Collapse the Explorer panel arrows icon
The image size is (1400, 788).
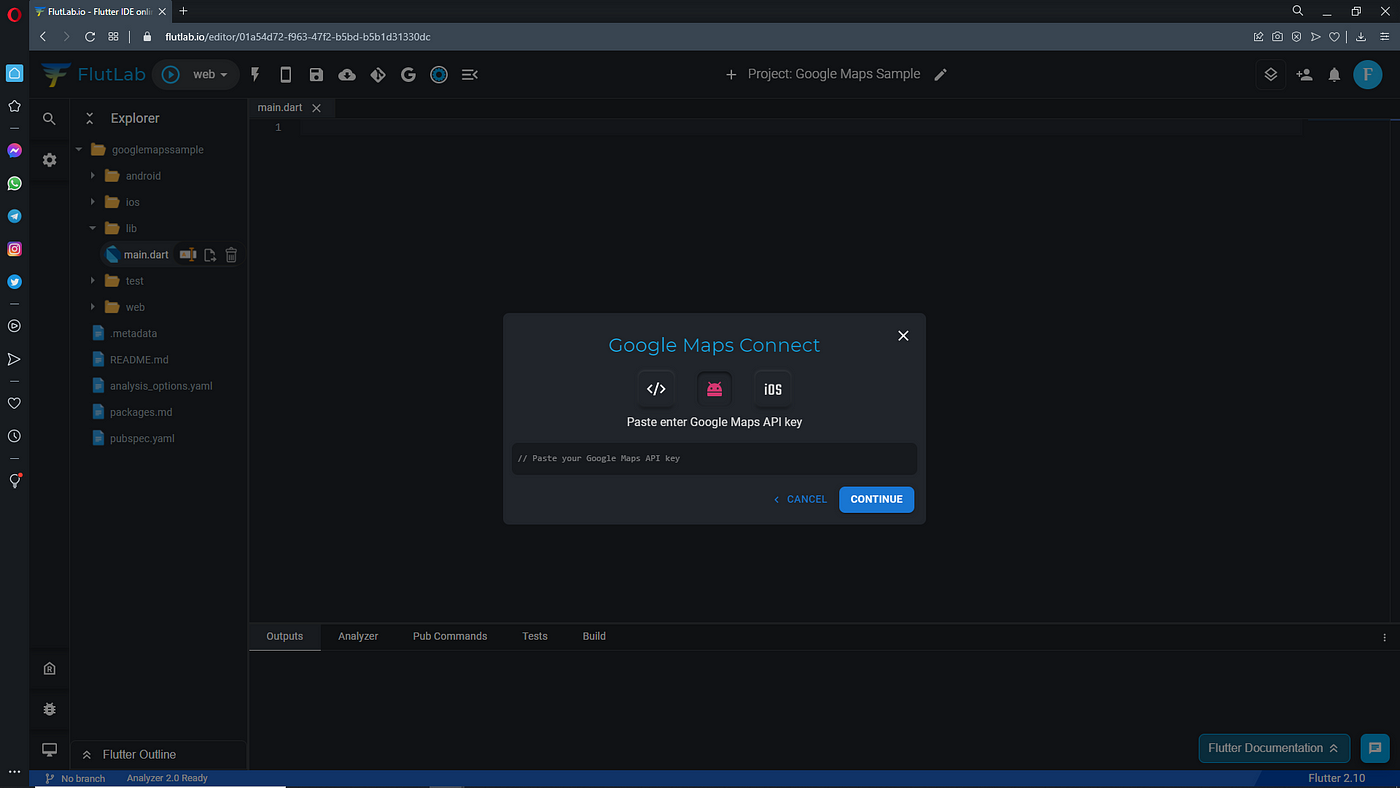point(89,118)
